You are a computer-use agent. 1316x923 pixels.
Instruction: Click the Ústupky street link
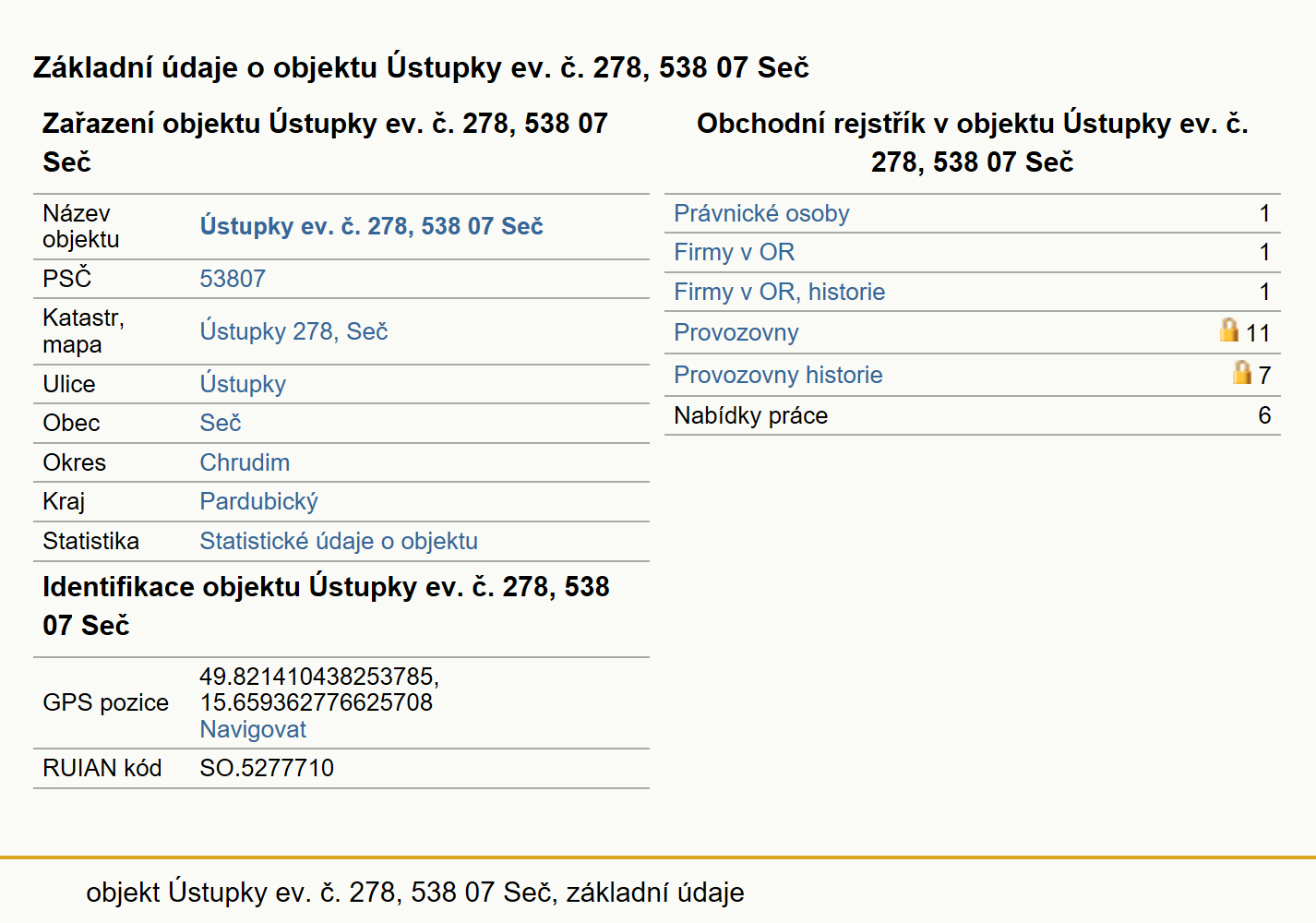click(243, 384)
